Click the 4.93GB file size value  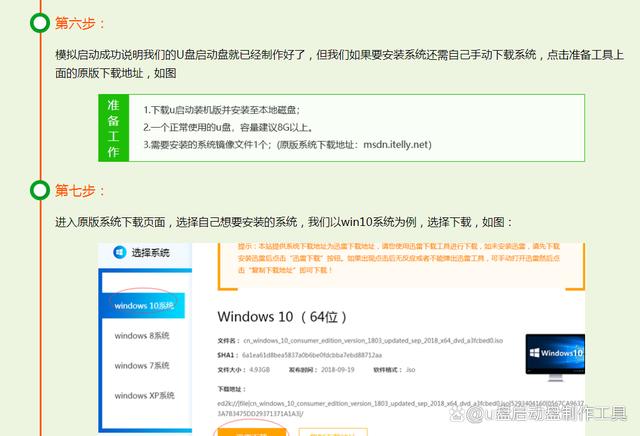[x=259, y=369]
